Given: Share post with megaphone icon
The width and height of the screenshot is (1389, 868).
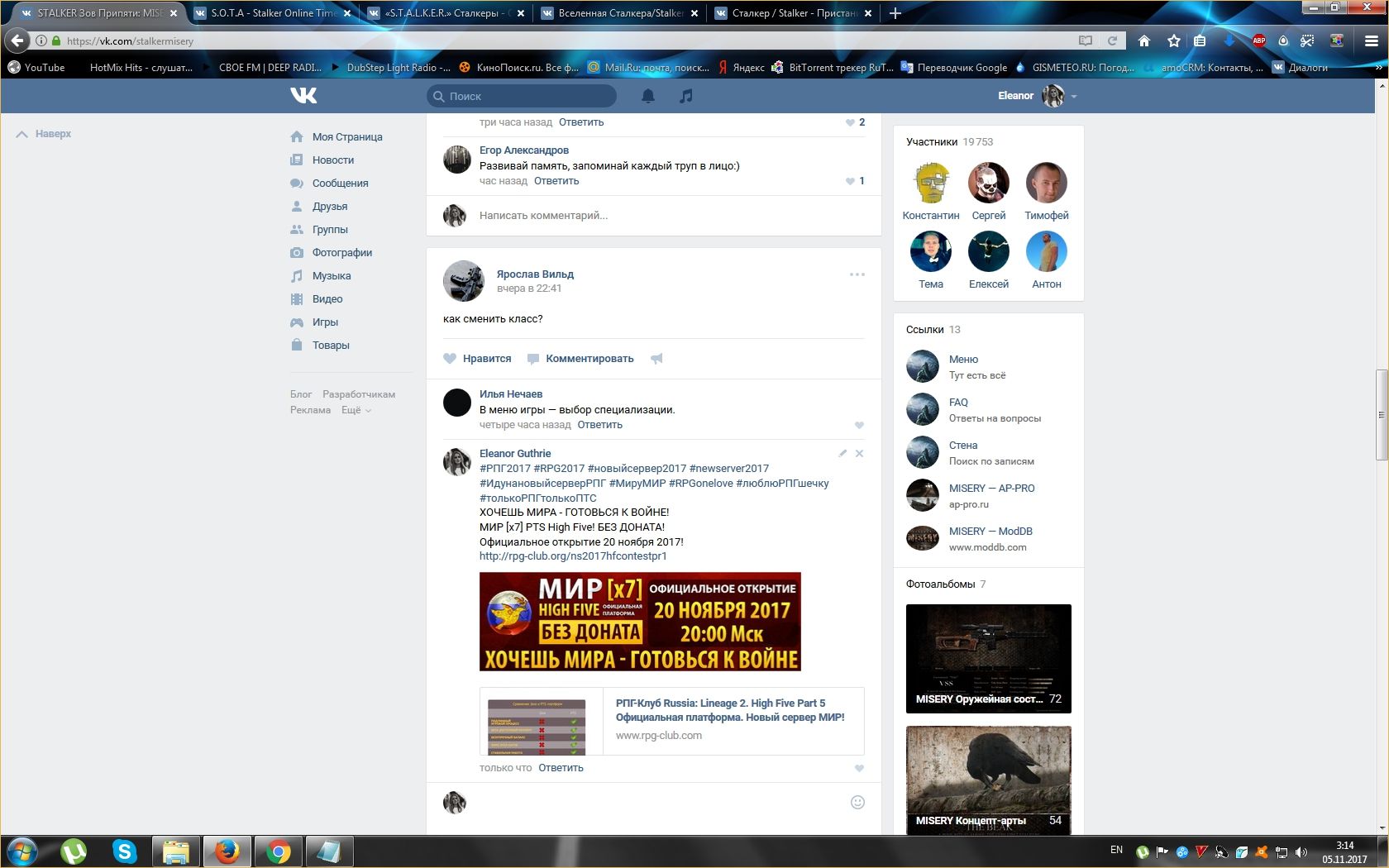Looking at the screenshot, I should click(x=656, y=359).
